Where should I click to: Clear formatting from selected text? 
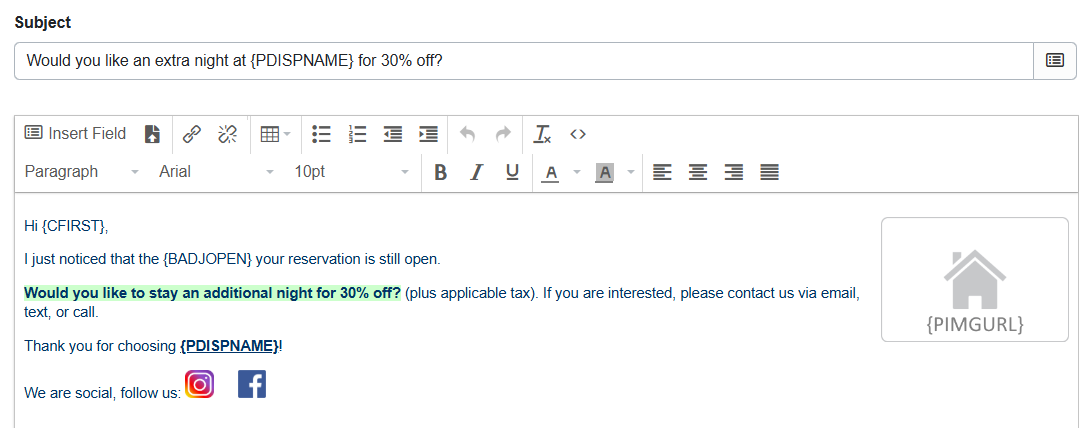point(542,134)
